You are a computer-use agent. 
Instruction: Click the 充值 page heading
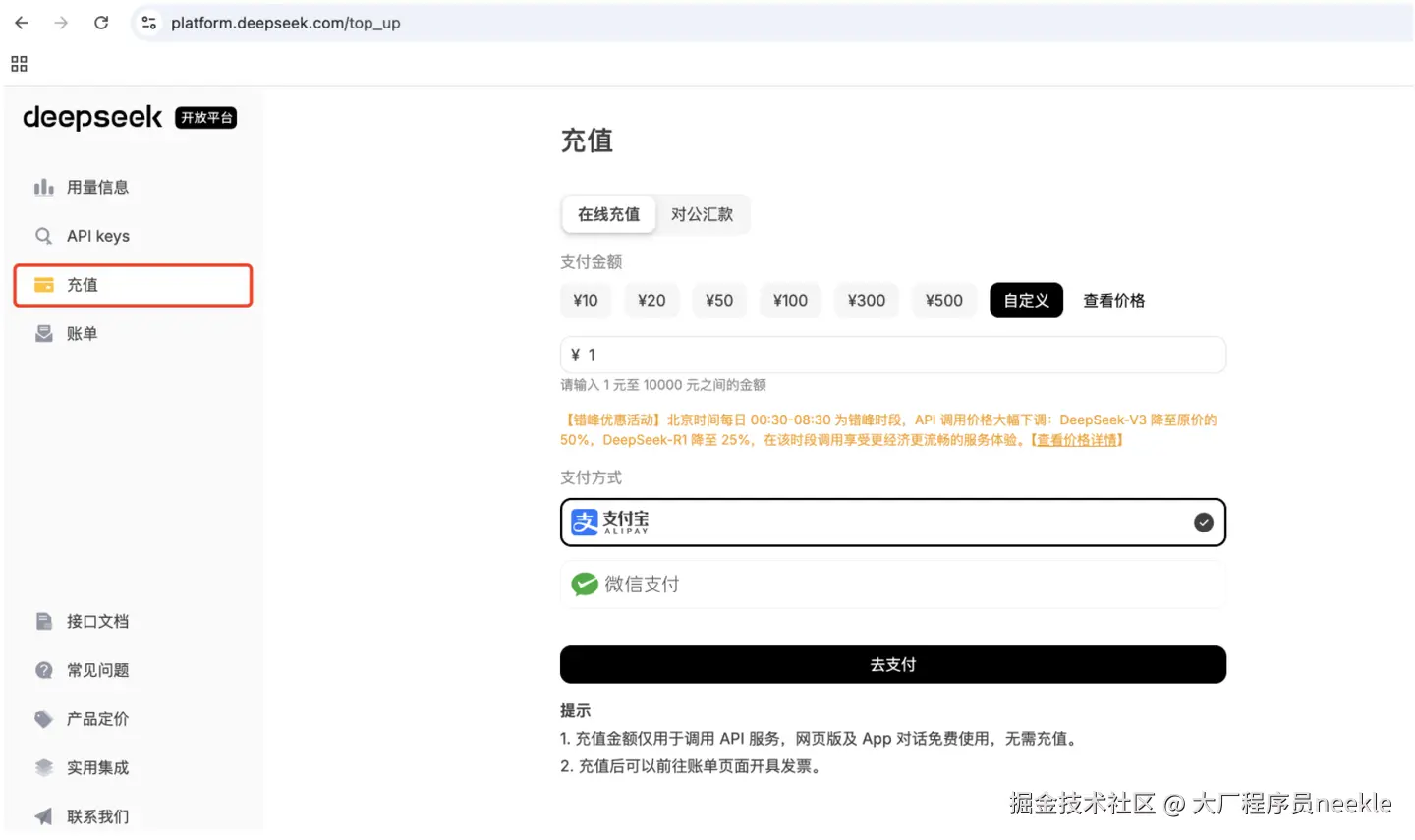pyautogui.click(x=587, y=140)
